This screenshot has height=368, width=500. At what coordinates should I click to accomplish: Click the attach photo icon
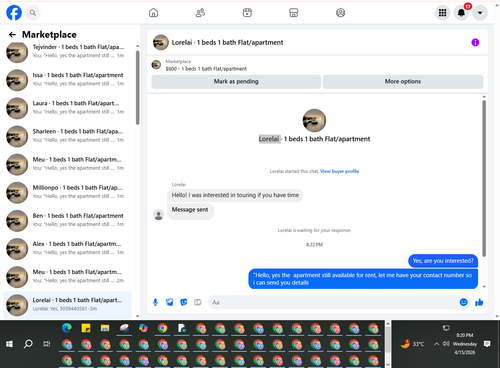(x=170, y=302)
